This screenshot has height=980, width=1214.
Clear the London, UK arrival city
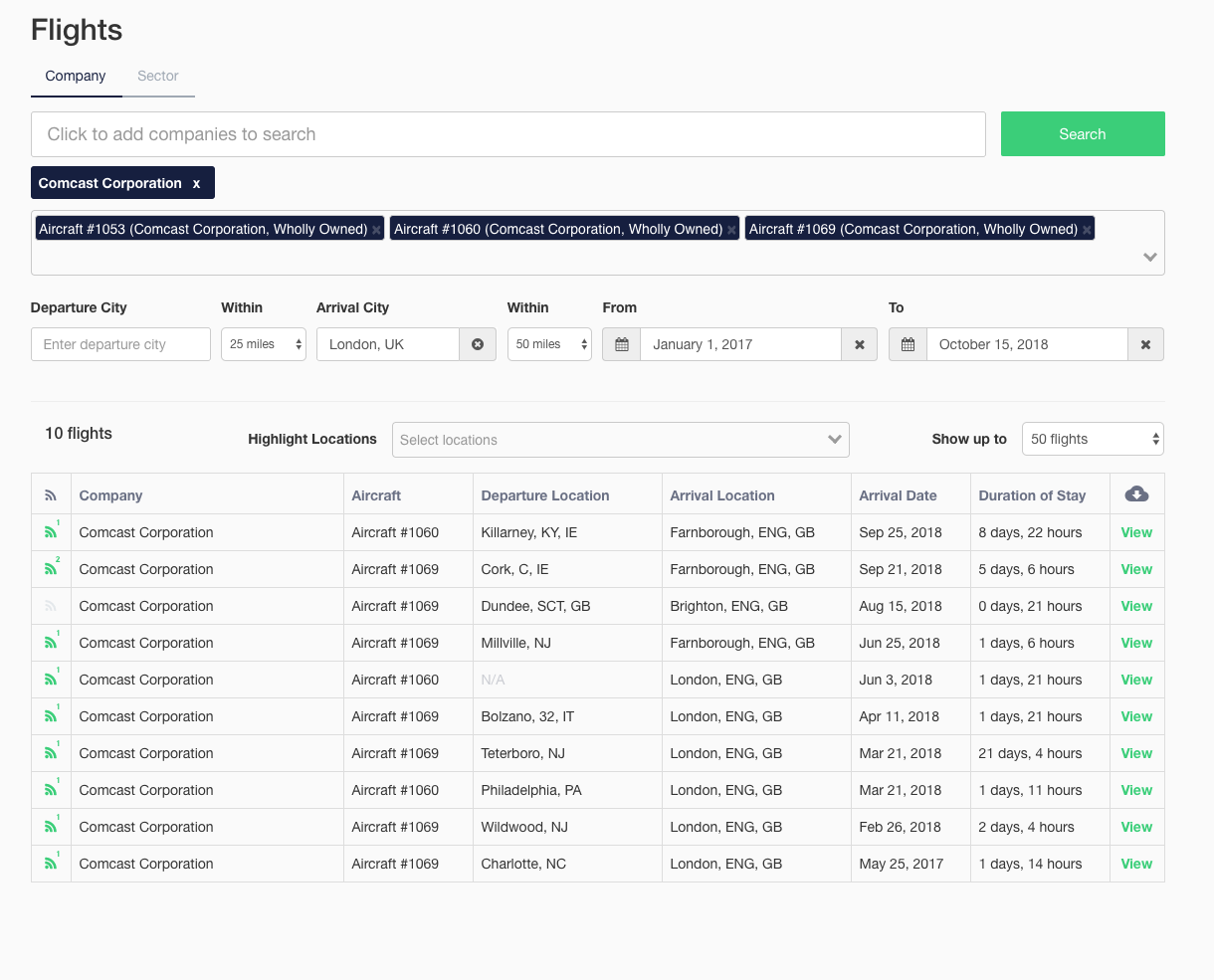coord(478,344)
